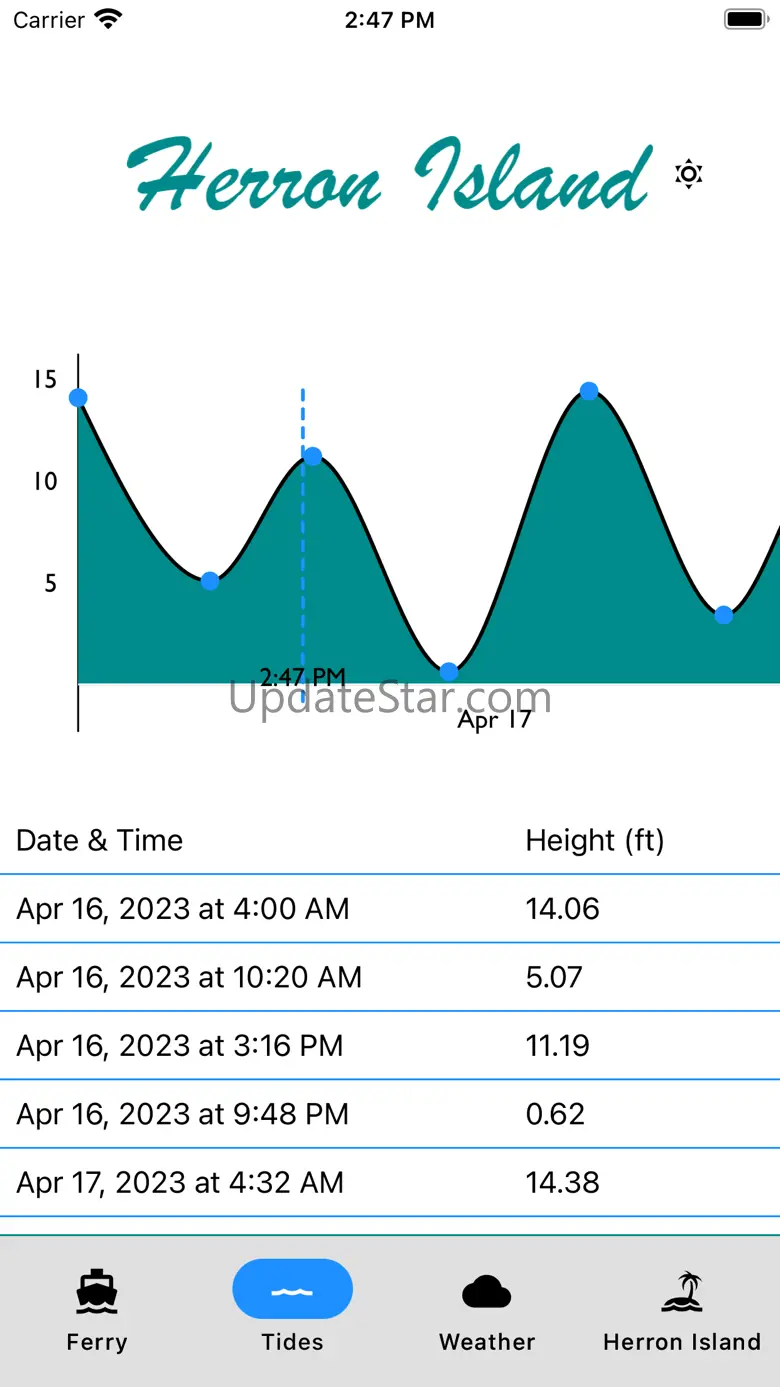This screenshot has height=1387, width=780.
Task: Tap the Herron Island title
Action: 390,175
